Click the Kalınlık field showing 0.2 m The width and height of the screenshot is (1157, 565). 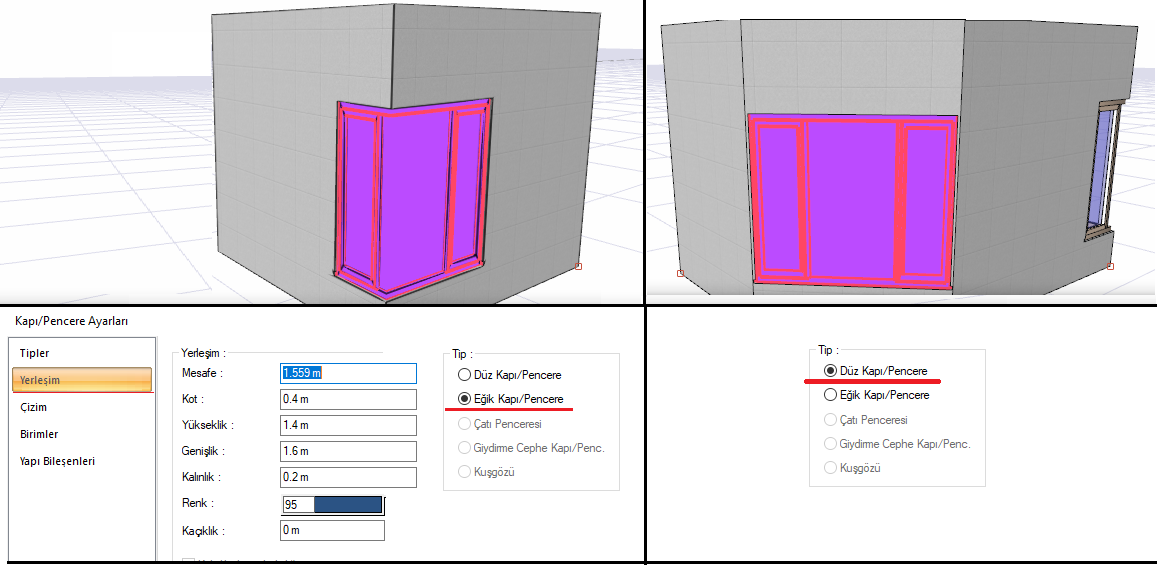348,477
